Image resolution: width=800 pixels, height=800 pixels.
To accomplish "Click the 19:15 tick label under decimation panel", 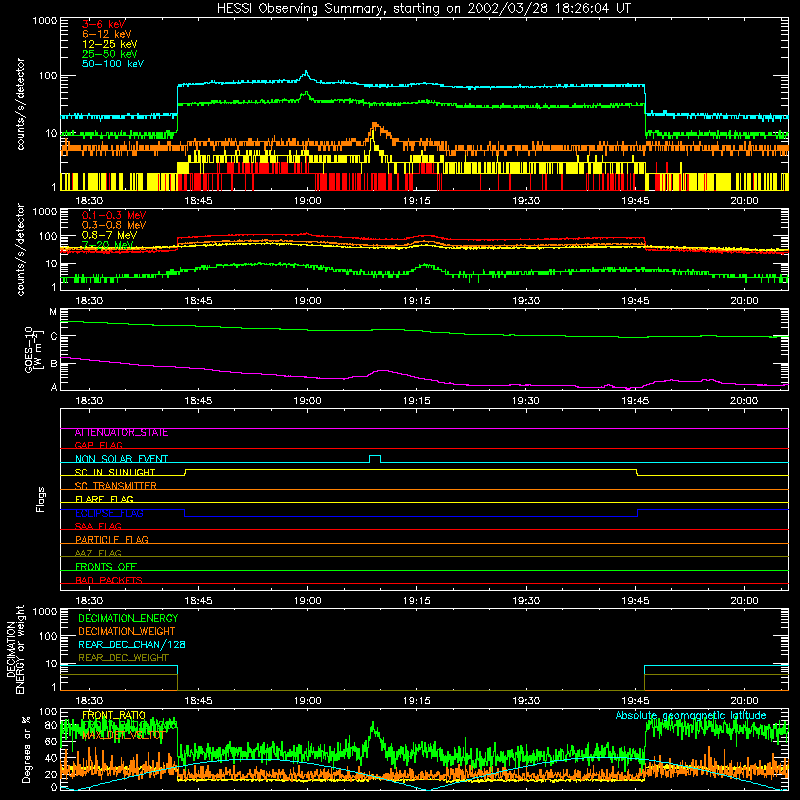I will 416,701.
